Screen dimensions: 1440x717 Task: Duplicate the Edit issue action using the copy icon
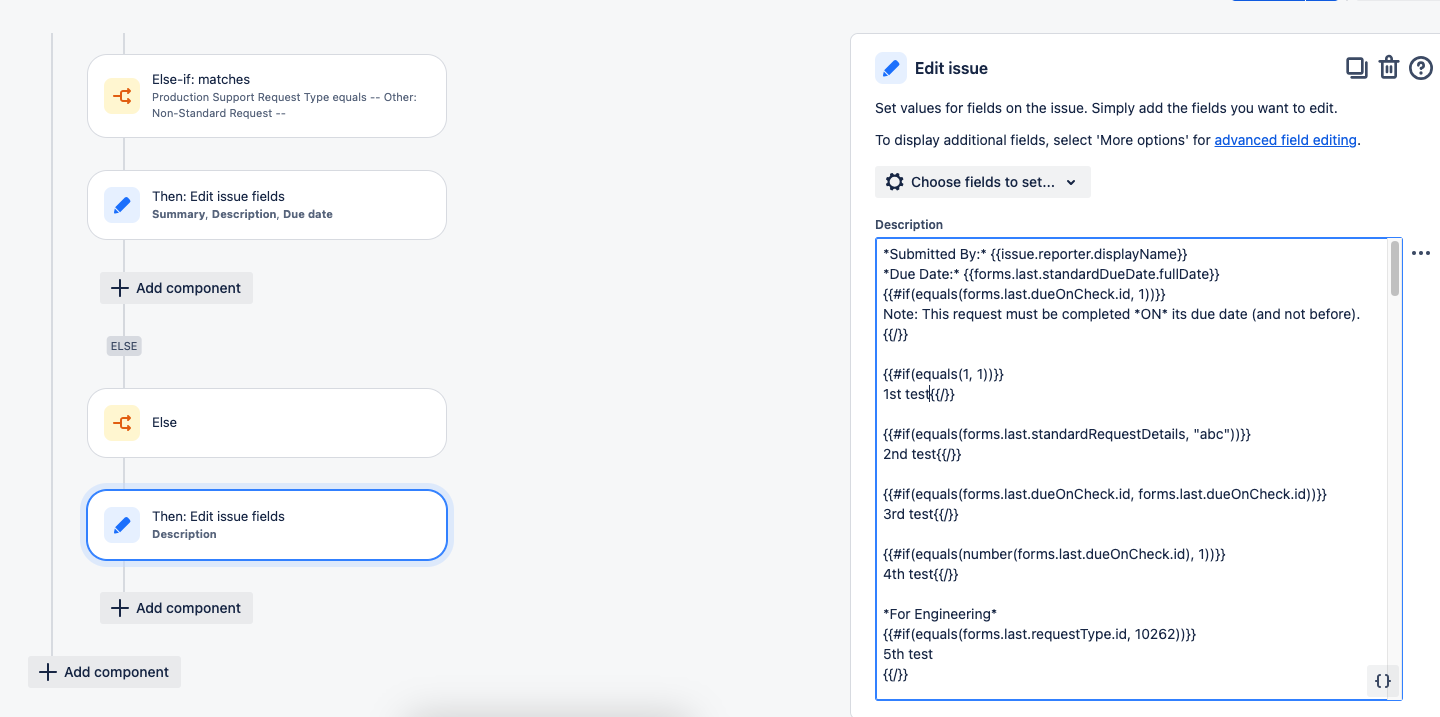(x=1356, y=68)
